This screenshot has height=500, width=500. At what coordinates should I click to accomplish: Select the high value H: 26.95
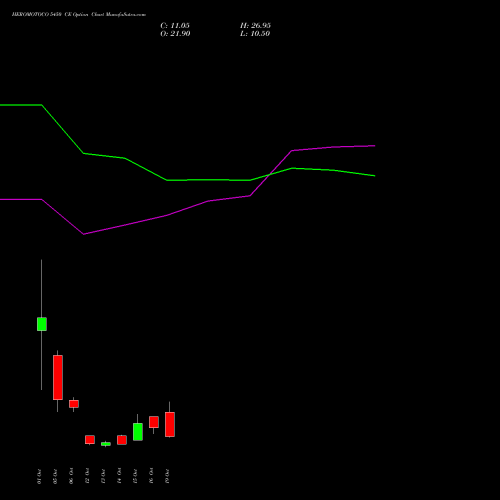point(255,26)
